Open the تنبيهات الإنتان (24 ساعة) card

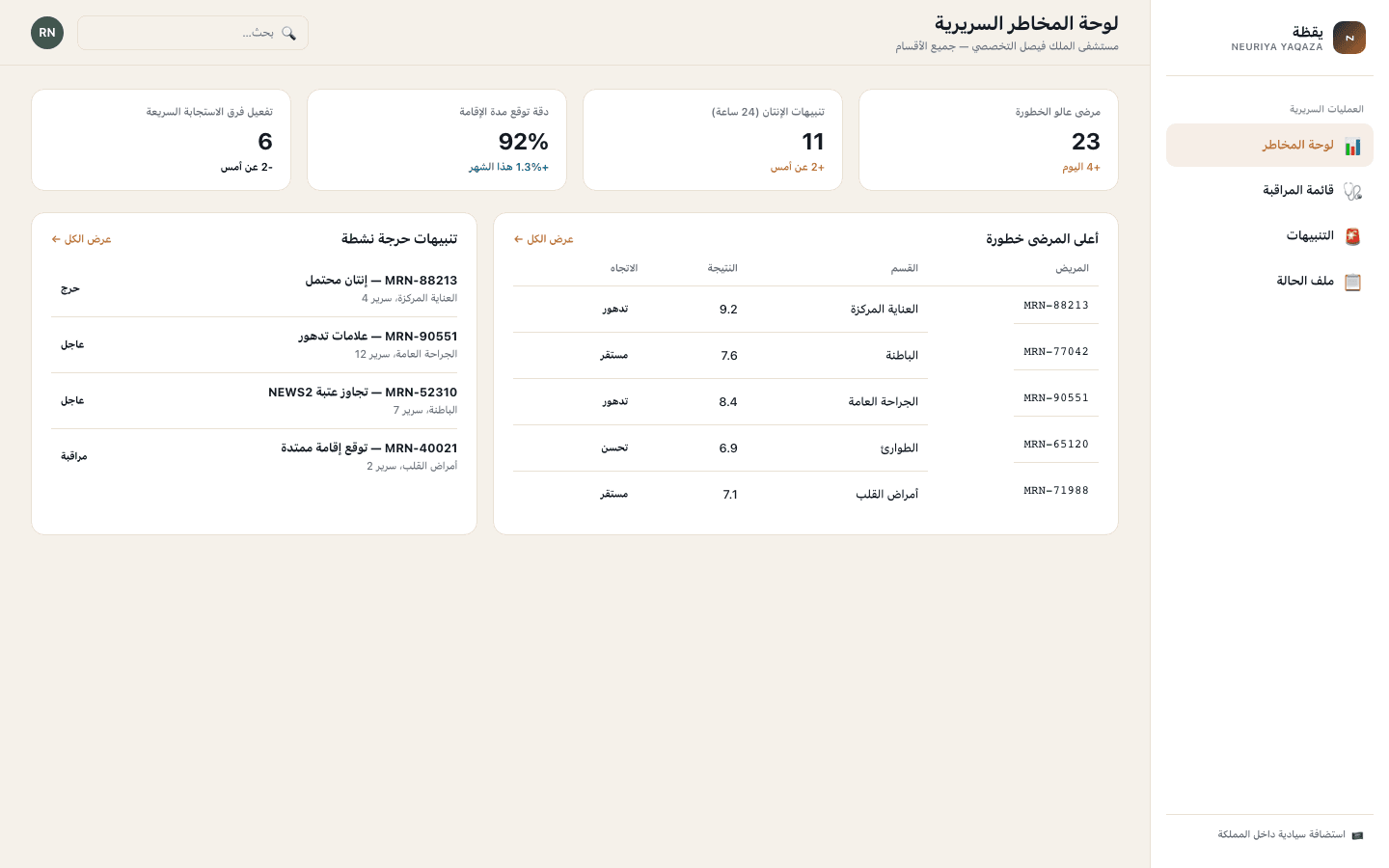[713, 140]
